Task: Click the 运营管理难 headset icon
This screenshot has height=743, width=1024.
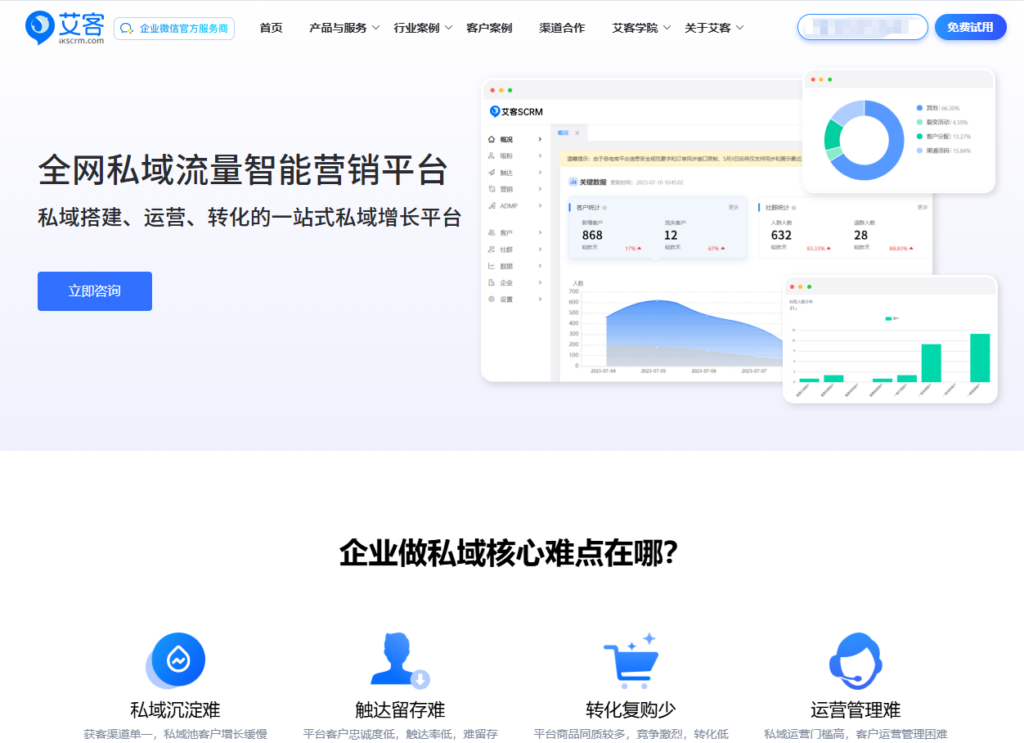Action: [x=855, y=660]
